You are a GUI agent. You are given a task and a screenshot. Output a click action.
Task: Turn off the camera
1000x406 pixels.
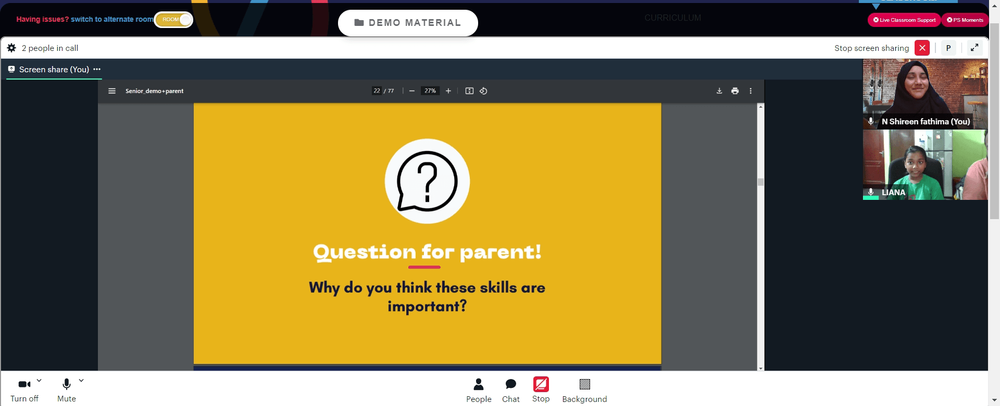point(24,390)
